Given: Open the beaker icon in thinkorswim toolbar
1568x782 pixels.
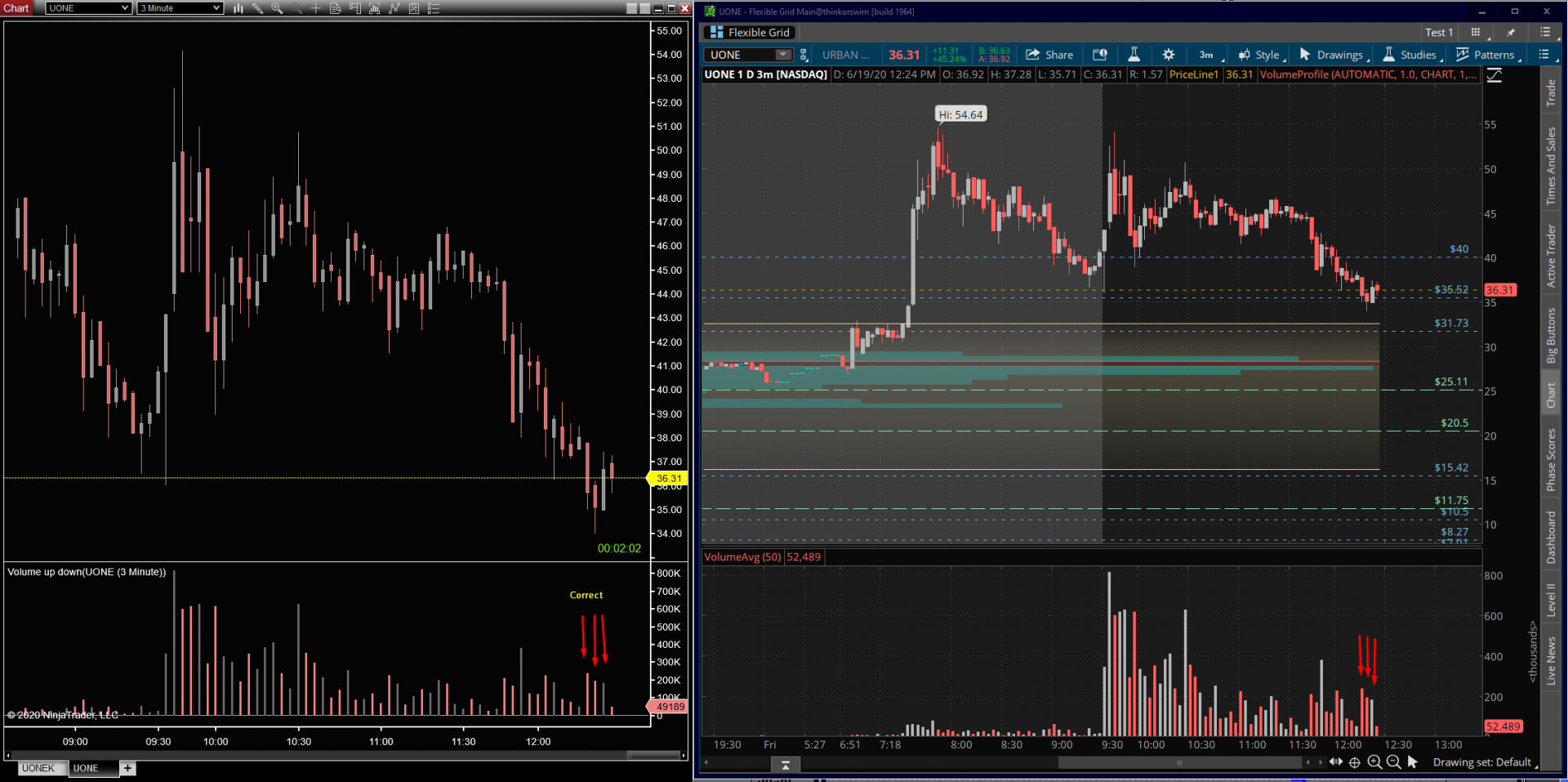Looking at the screenshot, I should tap(1134, 55).
